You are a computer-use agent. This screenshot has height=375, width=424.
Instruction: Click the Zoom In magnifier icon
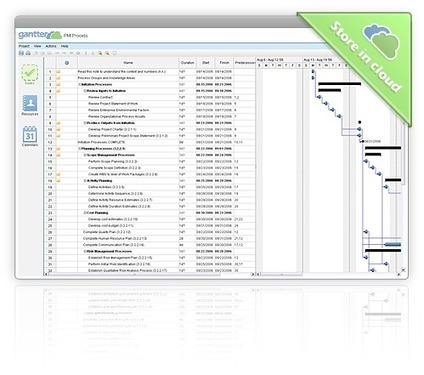[100, 53]
